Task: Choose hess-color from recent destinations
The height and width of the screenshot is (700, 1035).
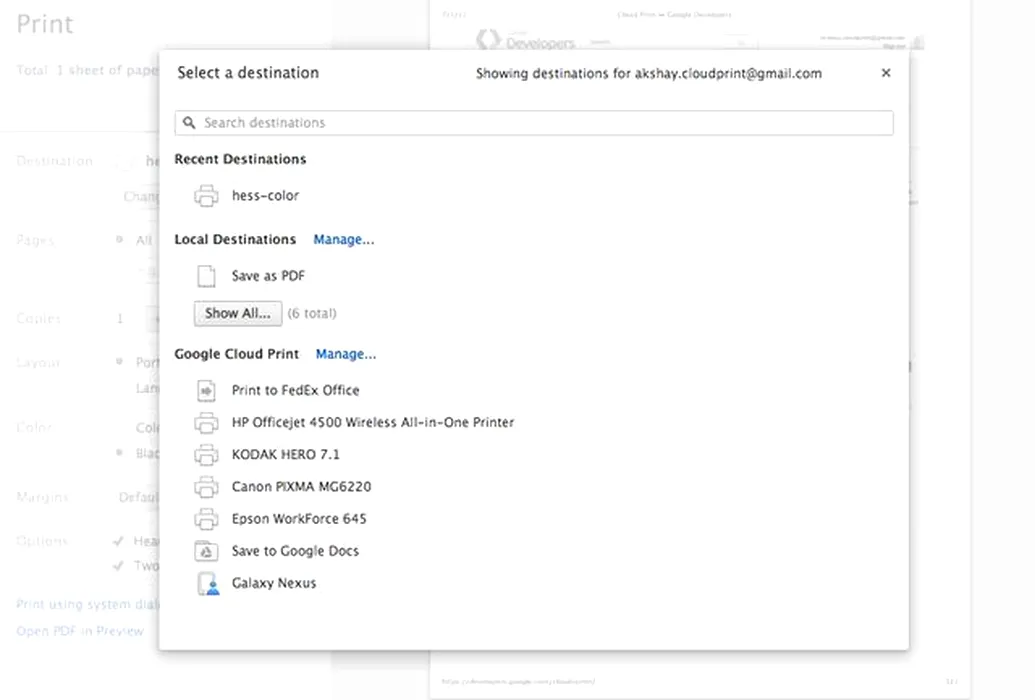Action: tap(265, 195)
